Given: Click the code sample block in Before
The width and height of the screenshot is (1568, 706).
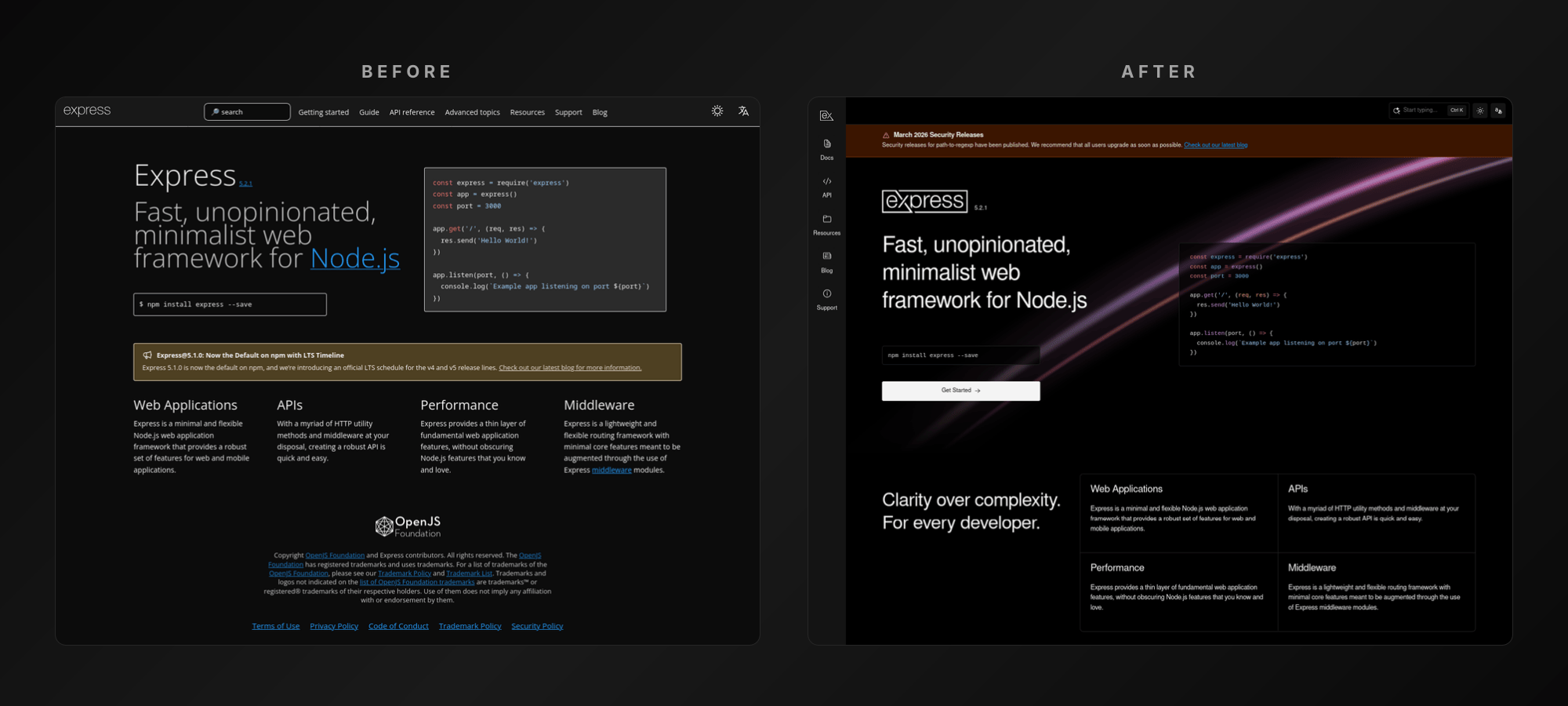Looking at the screenshot, I should pyautogui.click(x=545, y=239).
